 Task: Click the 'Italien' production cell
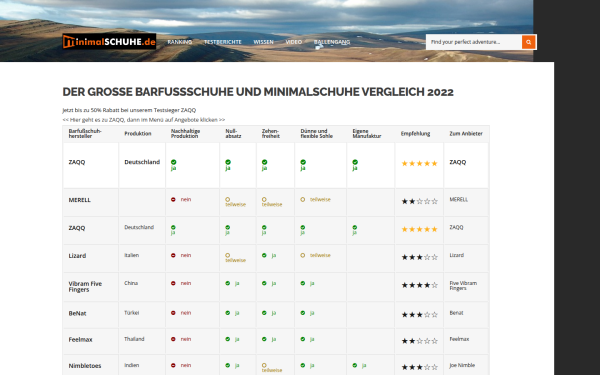point(132,255)
